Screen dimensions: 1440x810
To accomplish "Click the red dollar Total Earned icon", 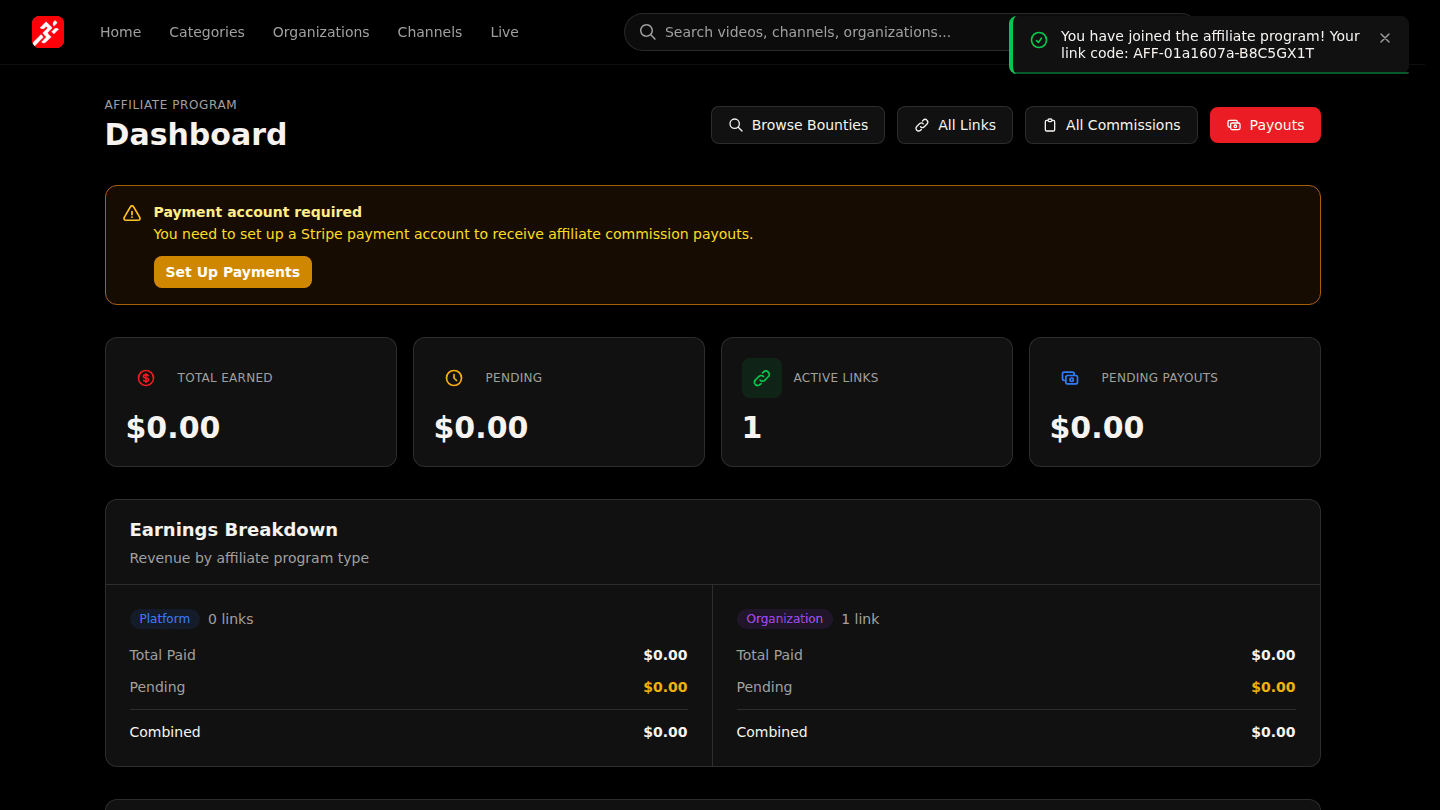I will 146,378.
